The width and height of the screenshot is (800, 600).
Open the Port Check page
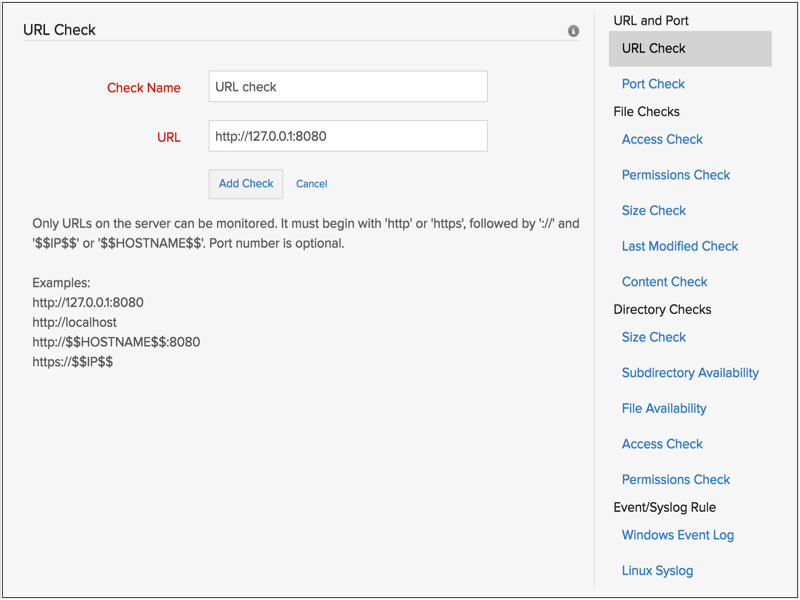tap(653, 84)
